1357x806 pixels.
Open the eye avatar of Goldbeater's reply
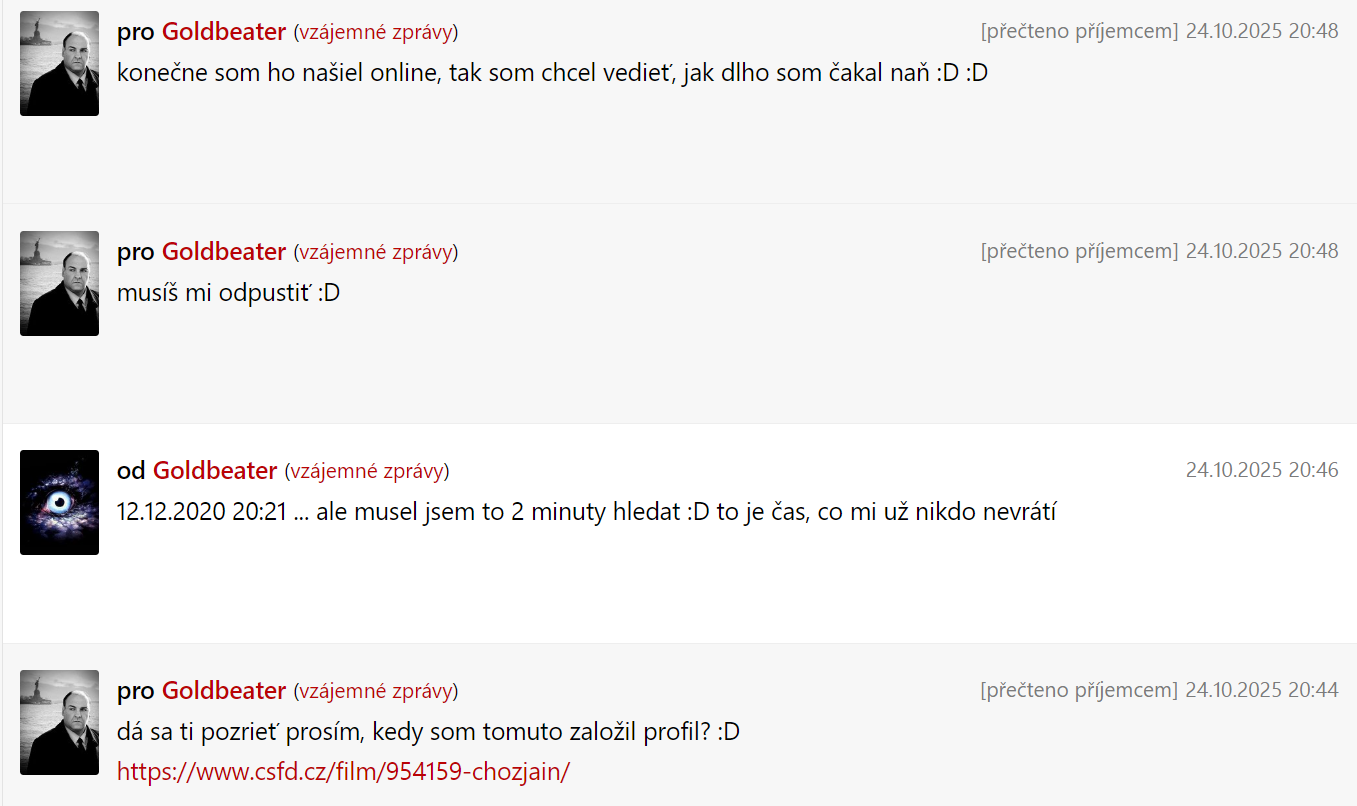coord(59,502)
